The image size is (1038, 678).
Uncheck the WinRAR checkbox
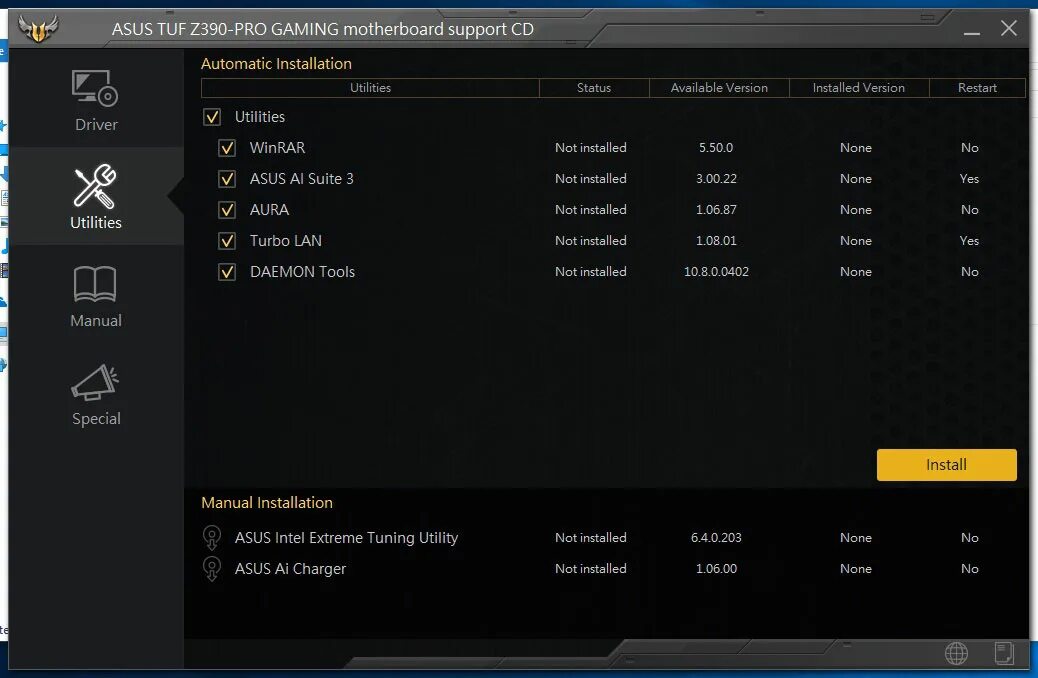(227, 148)
